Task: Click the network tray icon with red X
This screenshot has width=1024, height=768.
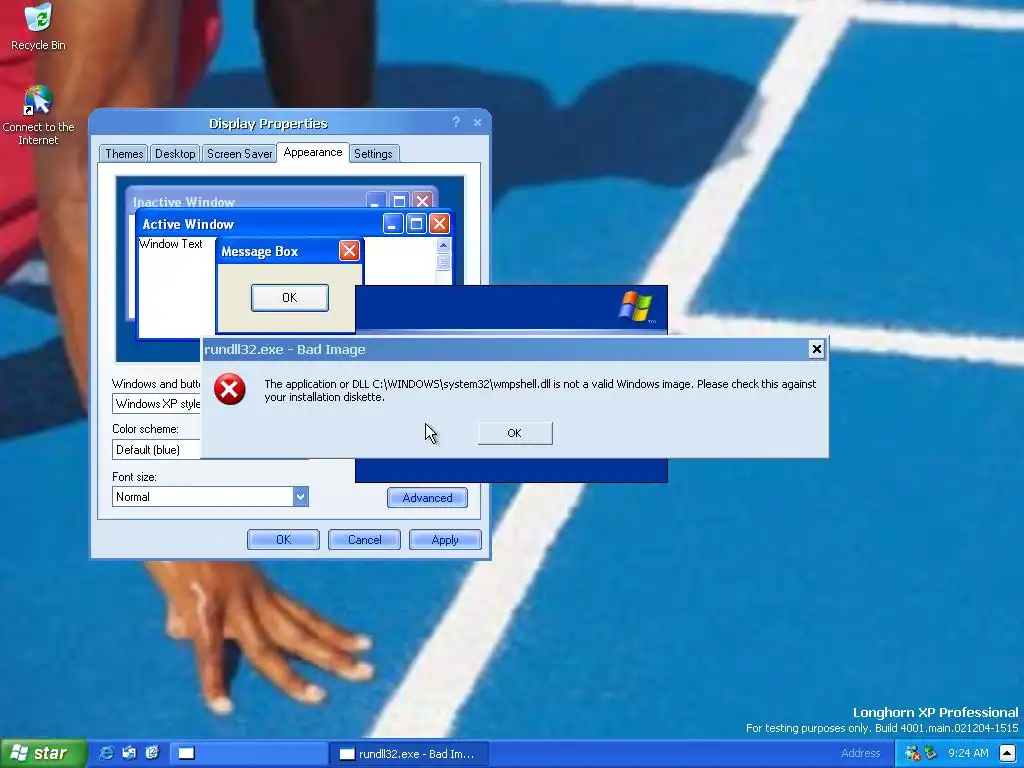Action: pos(912,753)
